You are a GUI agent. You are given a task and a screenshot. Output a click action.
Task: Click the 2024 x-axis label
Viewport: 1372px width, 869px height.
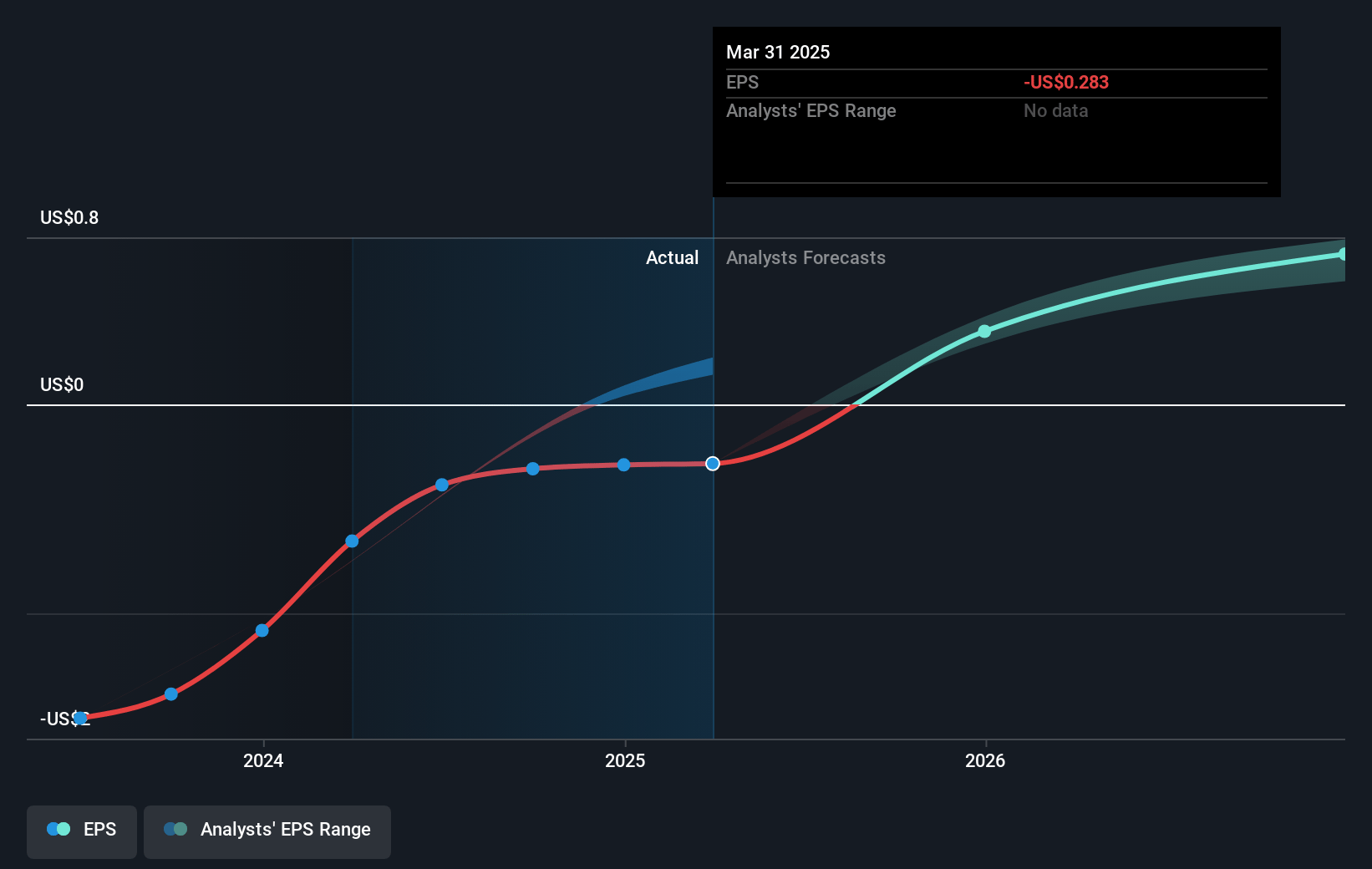(263, 760)
